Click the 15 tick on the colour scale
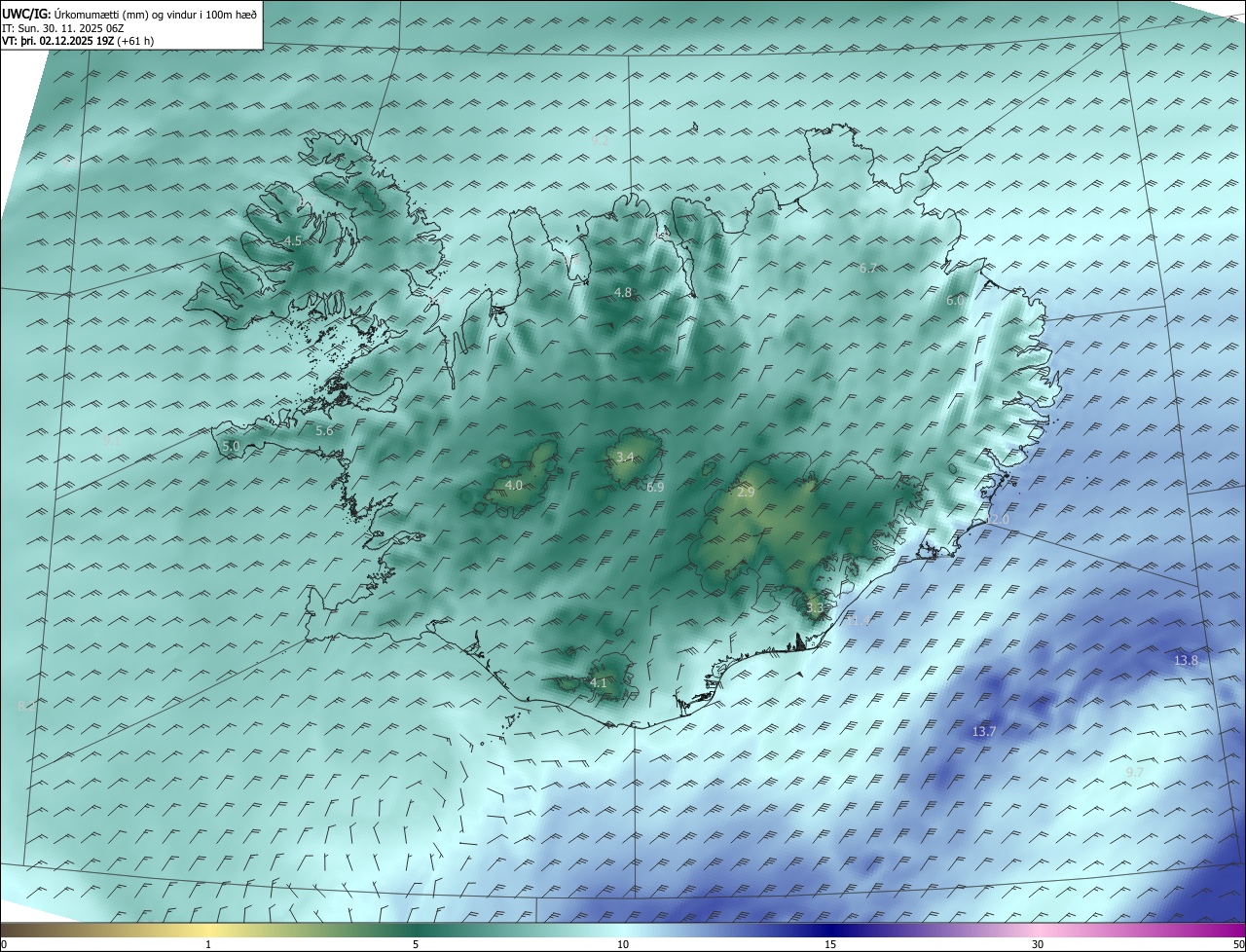This screenshot has height=952, width=1246. click(x=830, y=944)
